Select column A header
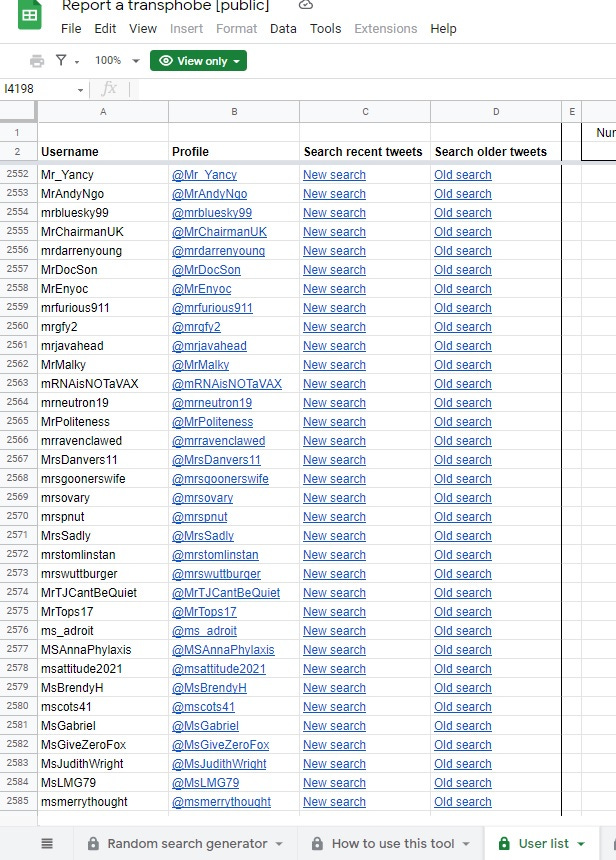 point(103,111)
